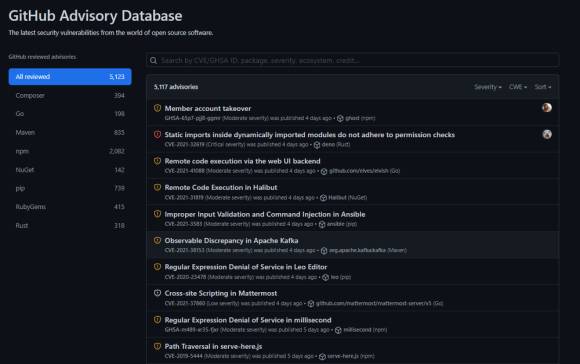Image resolution: width=580 pixels, height=364 pixels.
Task: Open Cross-site Scripting in Mattermost advisory
Action: 220,293
